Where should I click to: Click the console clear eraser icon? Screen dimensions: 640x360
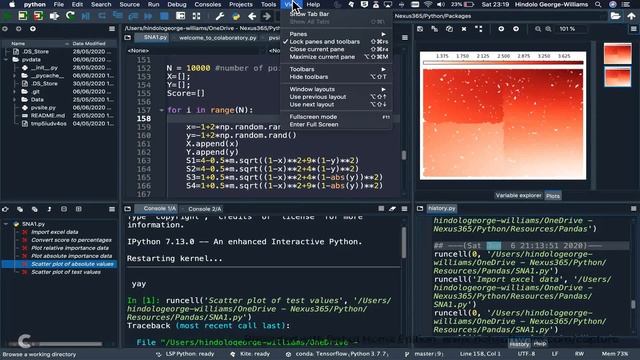(392, 209)
